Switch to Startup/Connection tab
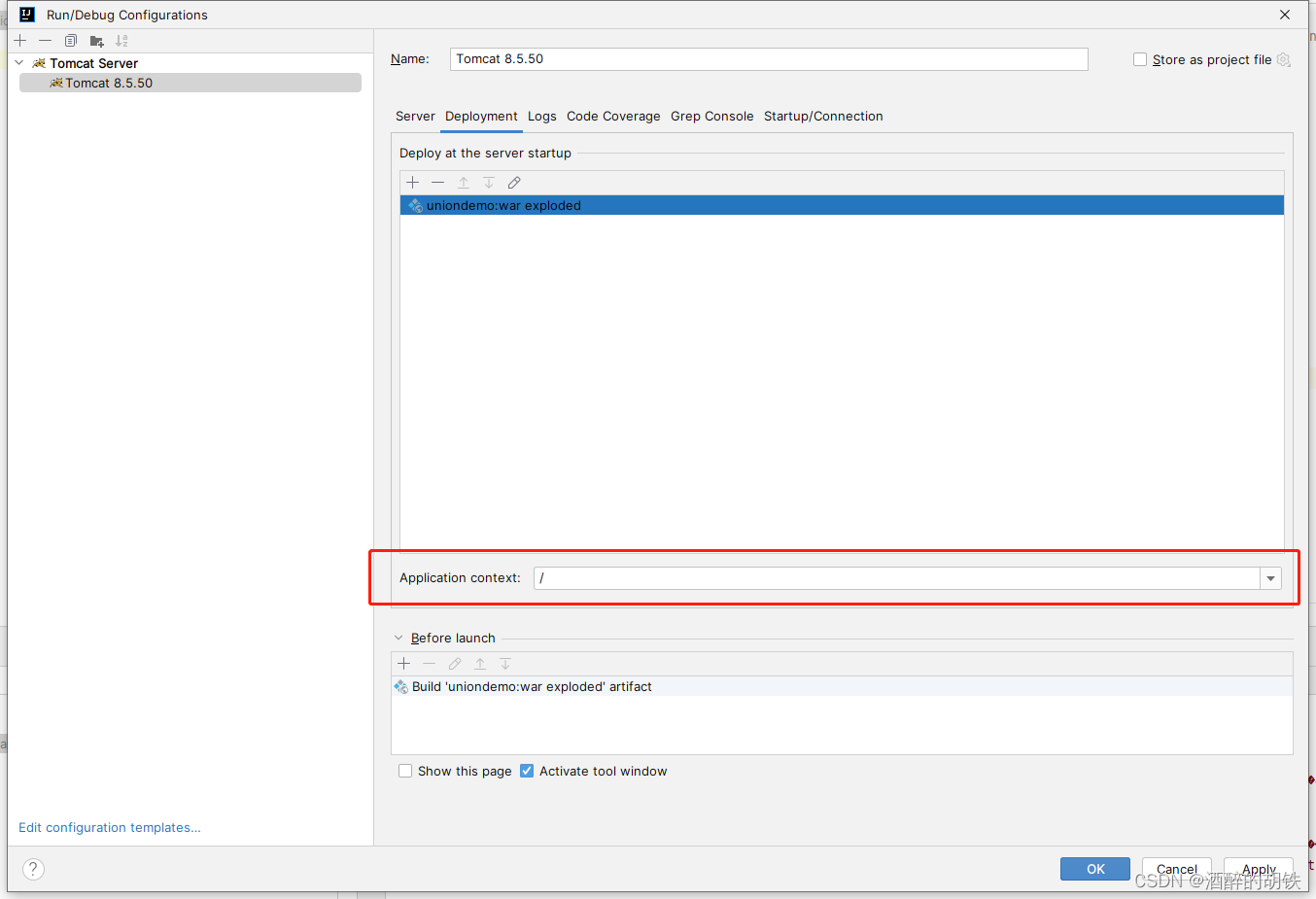1316x899 pixels. (x=823, y=116)
